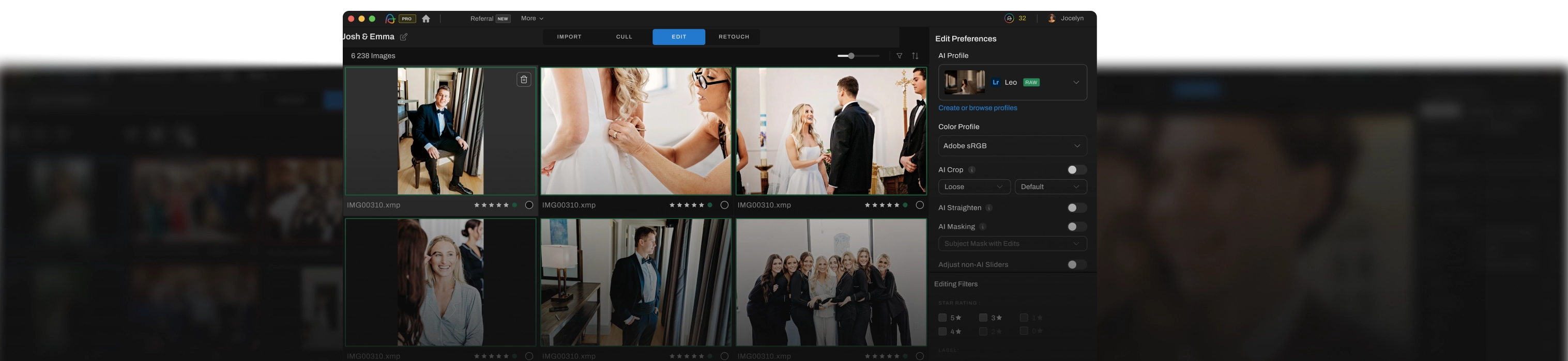Open Subject Mask with Edits dropdown
The height and width of the screenshot is (361, 1568).
point(1012,244)
